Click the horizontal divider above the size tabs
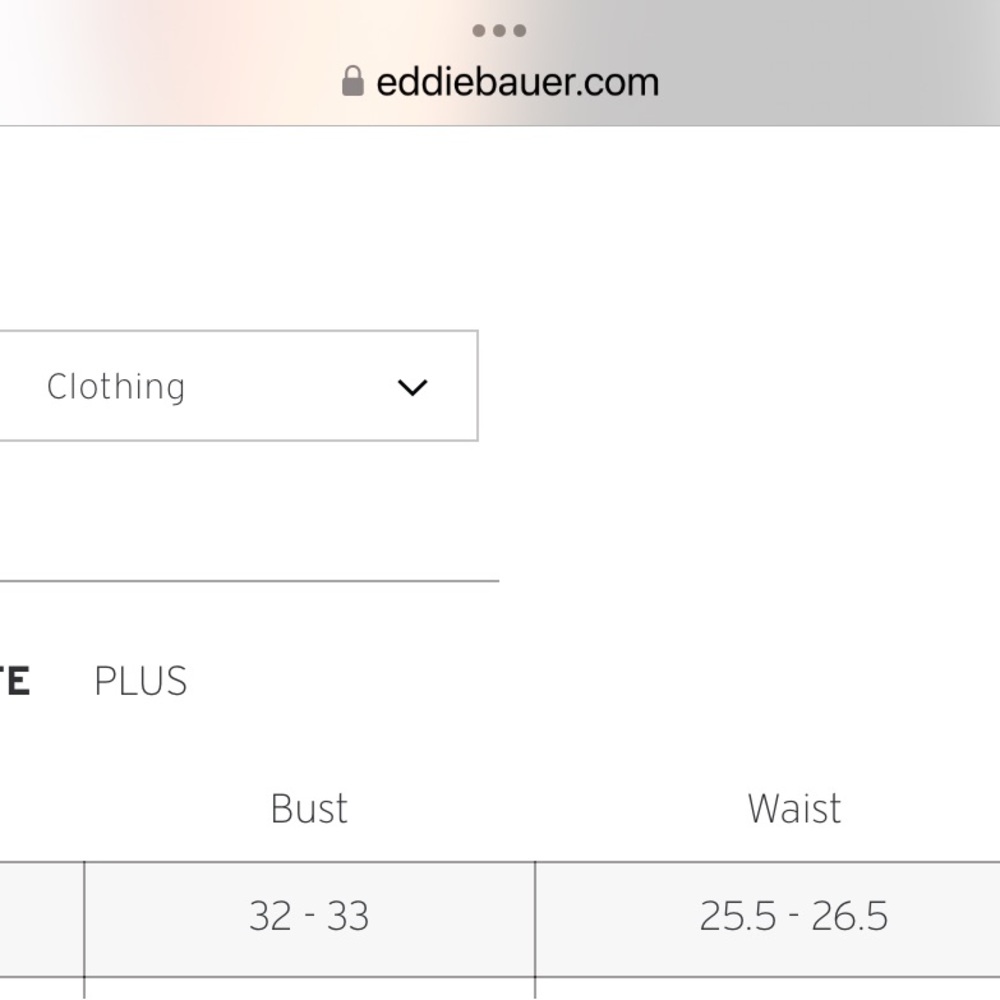This screenshot has height=1000, width=1000. click(x=250, y=578)
